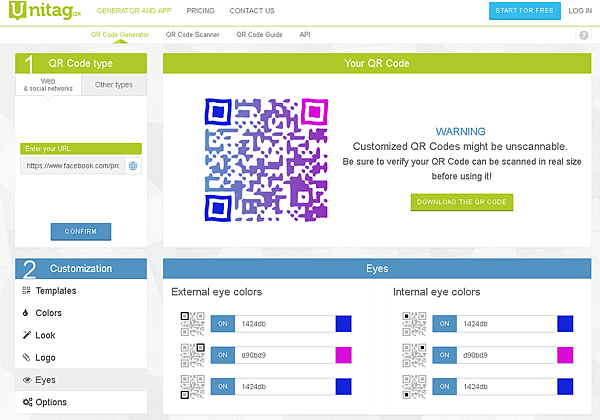Screen dimensions: 600x420
Task: Click the globe icon beside URL field
Action: [133, 166]
